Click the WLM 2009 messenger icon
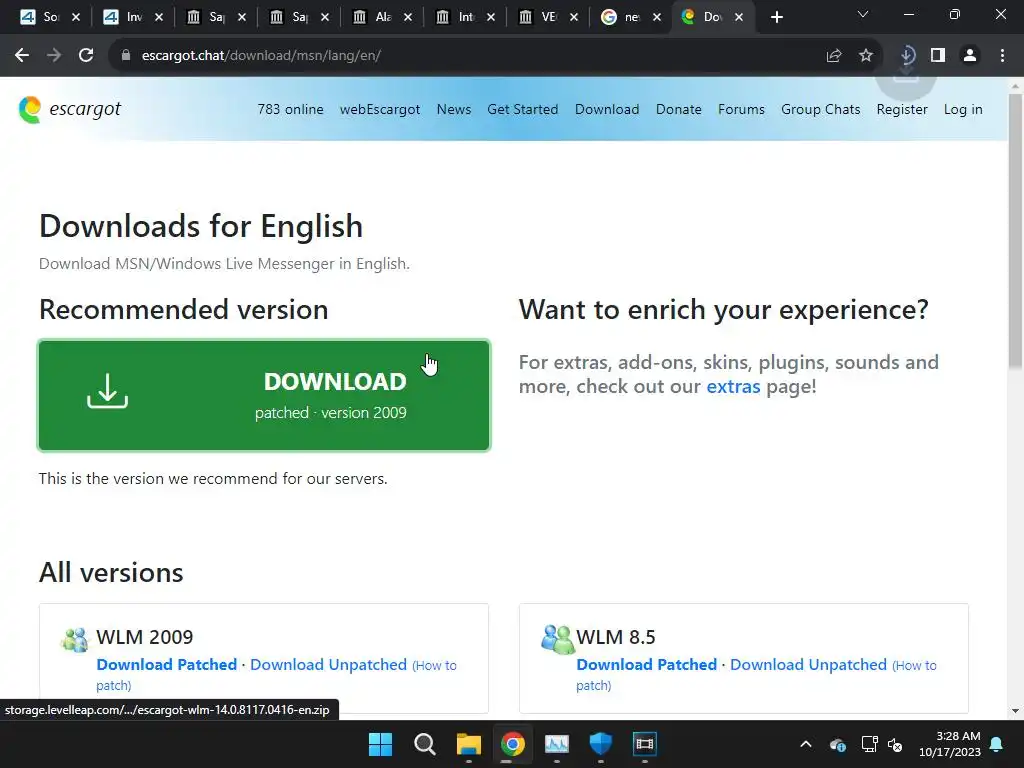 [74, 640]
